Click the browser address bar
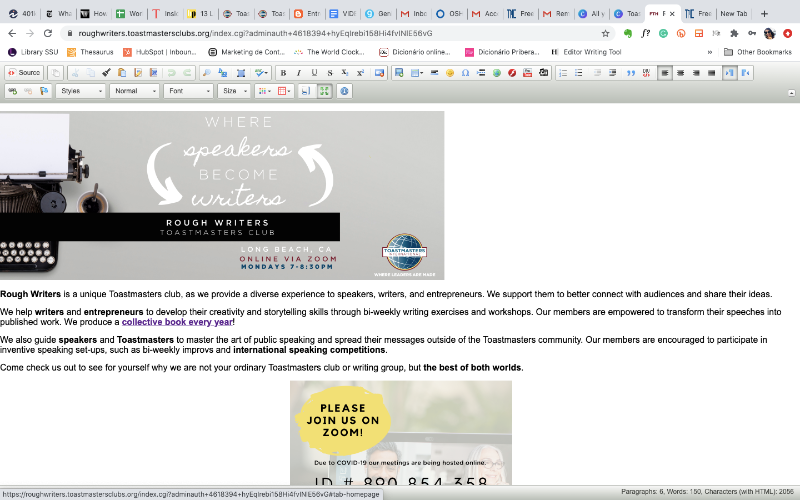The image size is (800, 500). pyautogui.click(x=330, y=33)
